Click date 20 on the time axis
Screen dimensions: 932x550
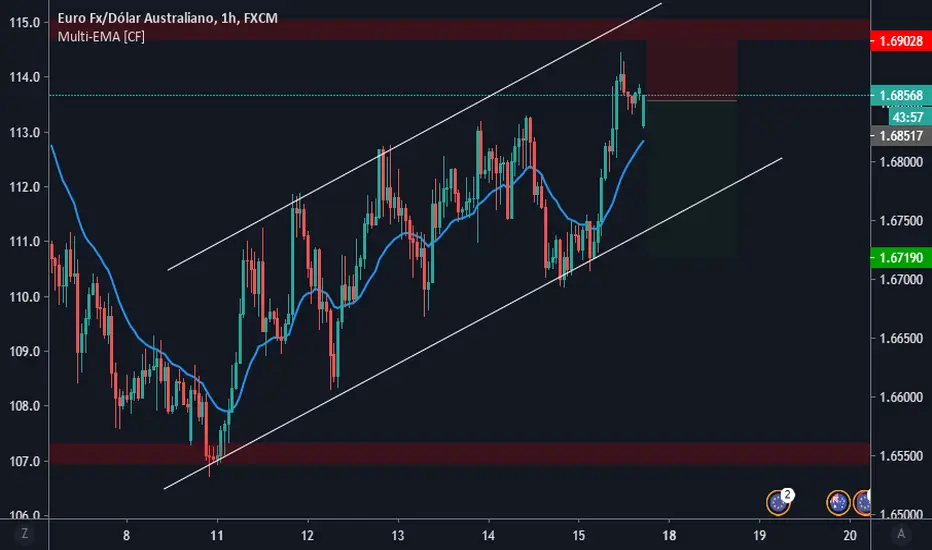(850, 536)
